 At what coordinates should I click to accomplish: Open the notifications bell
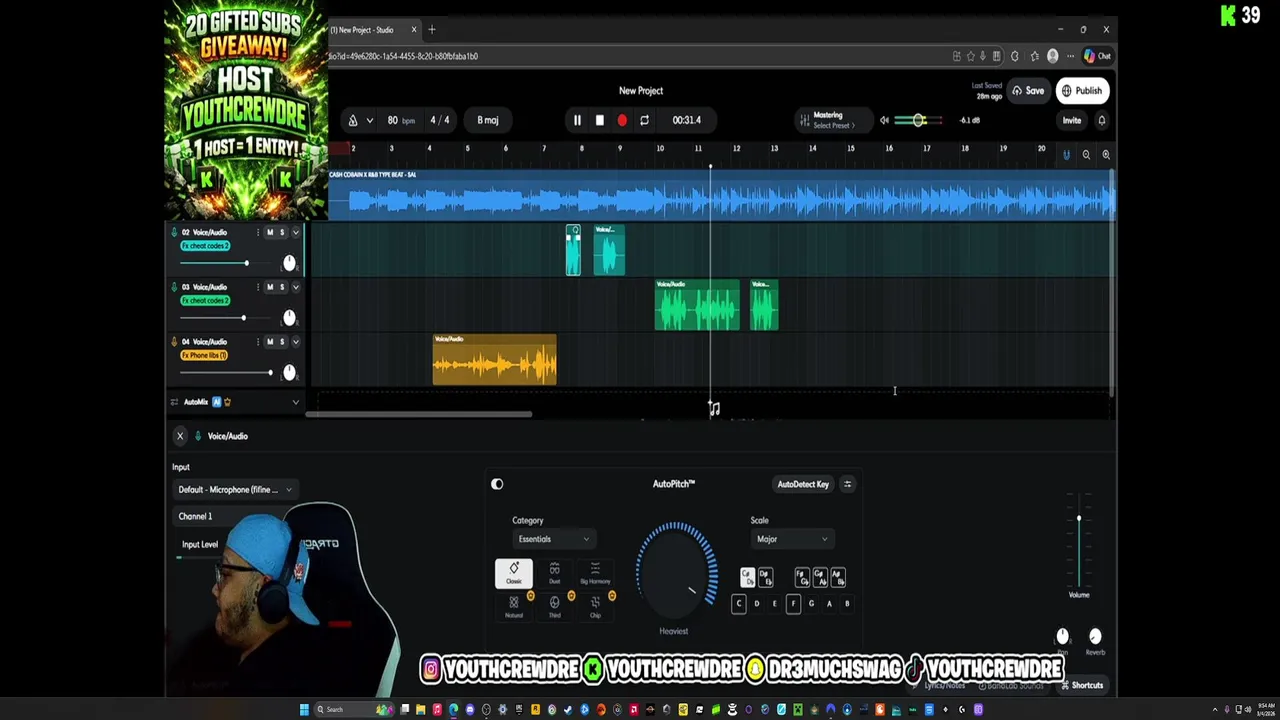[1101, 120]
